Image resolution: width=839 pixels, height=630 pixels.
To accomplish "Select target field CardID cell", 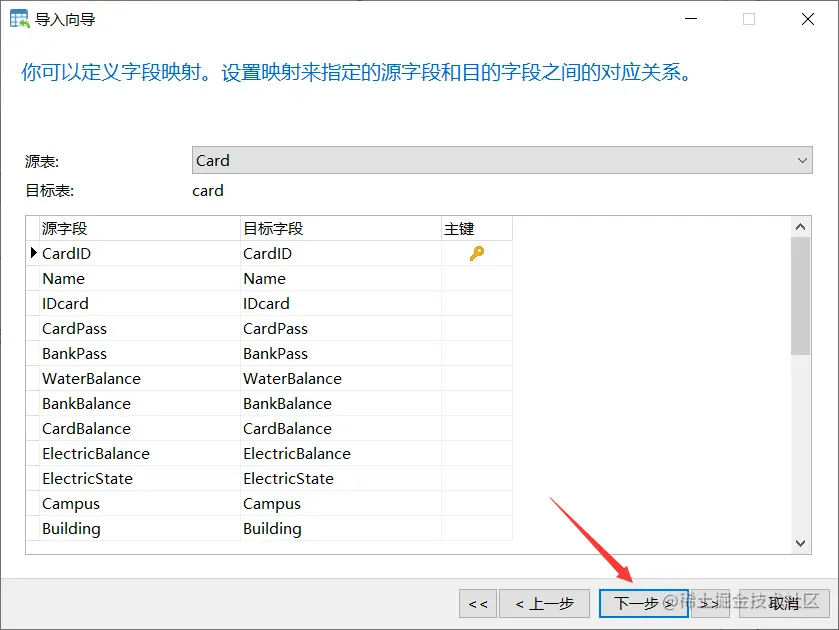I will pyautogui.click(x=341, y=253).
